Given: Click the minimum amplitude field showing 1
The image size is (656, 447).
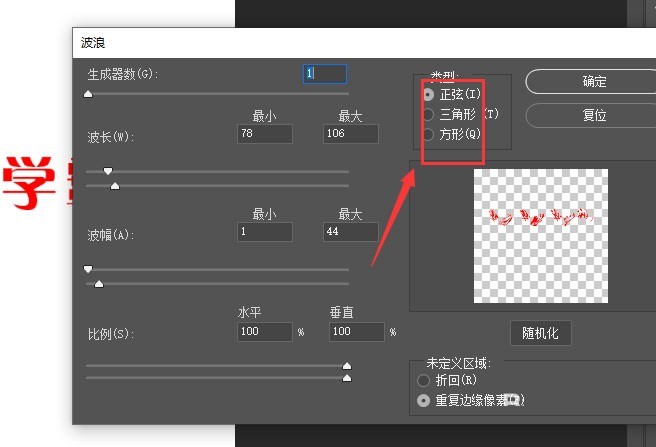Looking at the screenshot, I should point(265,232).
